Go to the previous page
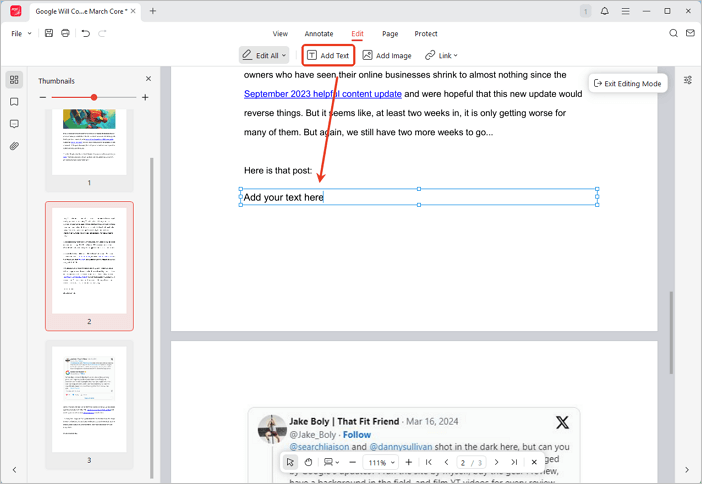Screen dimensions: 702x484 point(446,462)
